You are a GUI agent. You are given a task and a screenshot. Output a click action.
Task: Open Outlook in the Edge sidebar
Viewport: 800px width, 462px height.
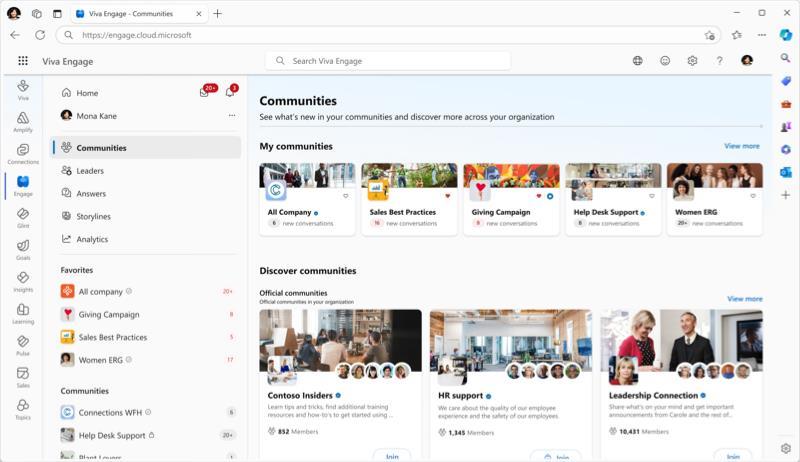pyautogui.click(x=786, y=172)
